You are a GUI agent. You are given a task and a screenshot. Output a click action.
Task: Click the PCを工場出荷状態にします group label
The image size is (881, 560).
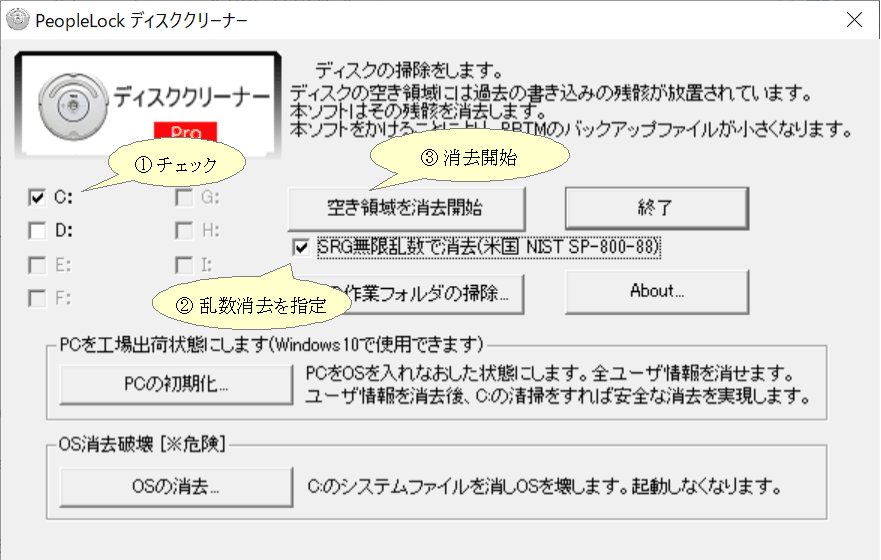click(x=271, y=344)
